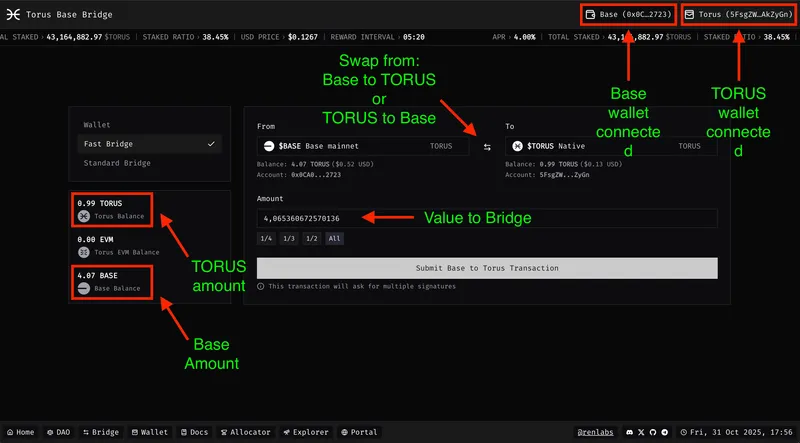Open the Telegram icon link

(666, 432)
